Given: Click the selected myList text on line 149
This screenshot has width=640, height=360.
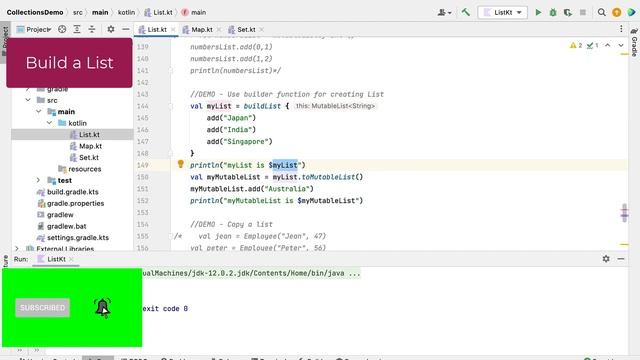Looking at the screenshot, I should pos(285,165).
